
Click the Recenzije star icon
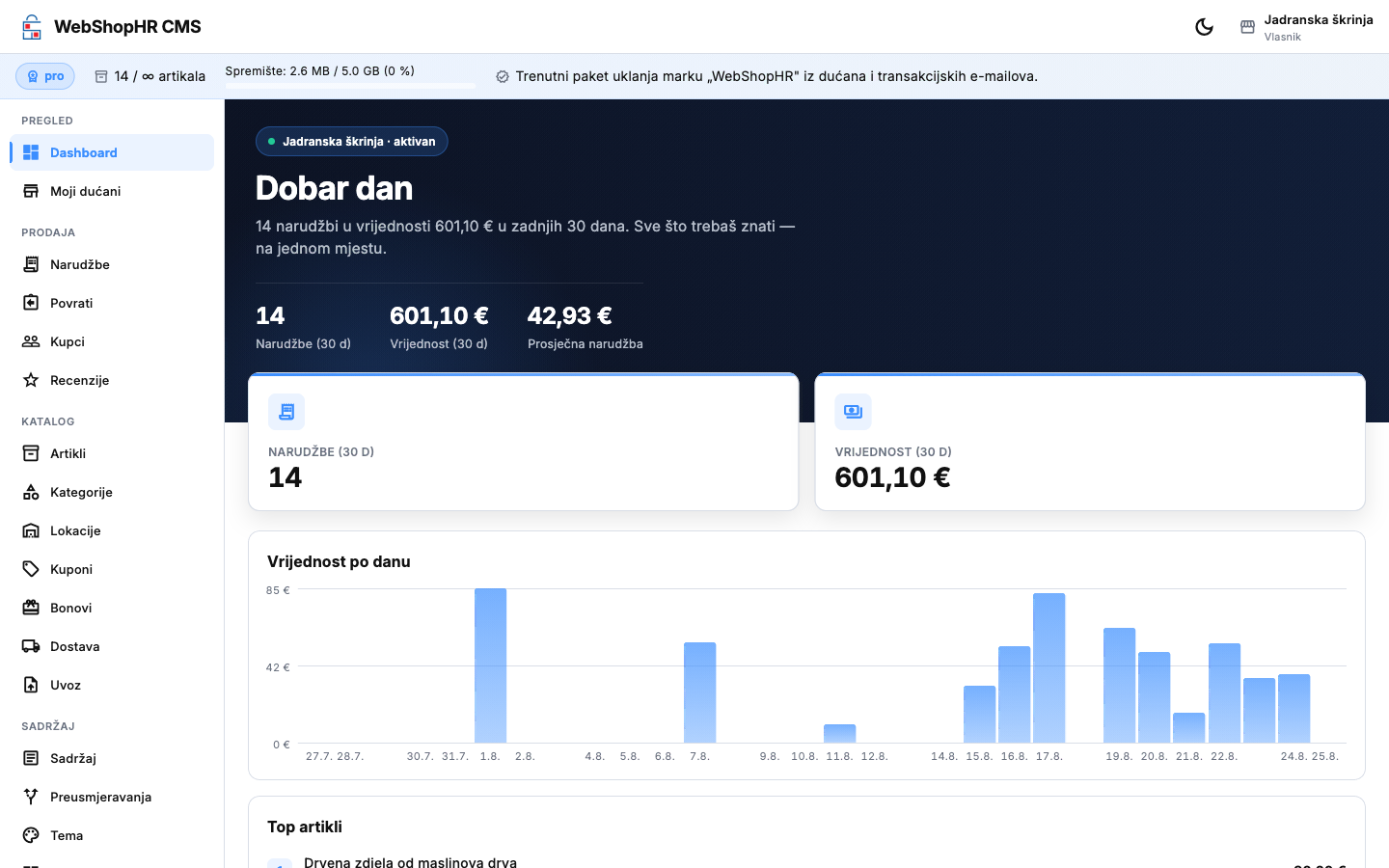(31, 380)
